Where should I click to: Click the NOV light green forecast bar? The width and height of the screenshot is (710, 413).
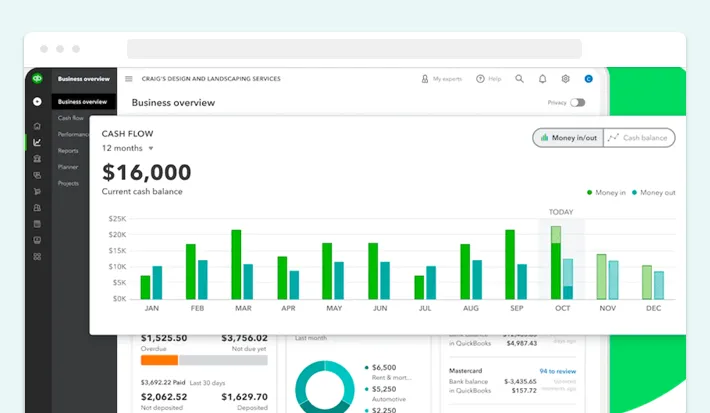tap(601, 276)
